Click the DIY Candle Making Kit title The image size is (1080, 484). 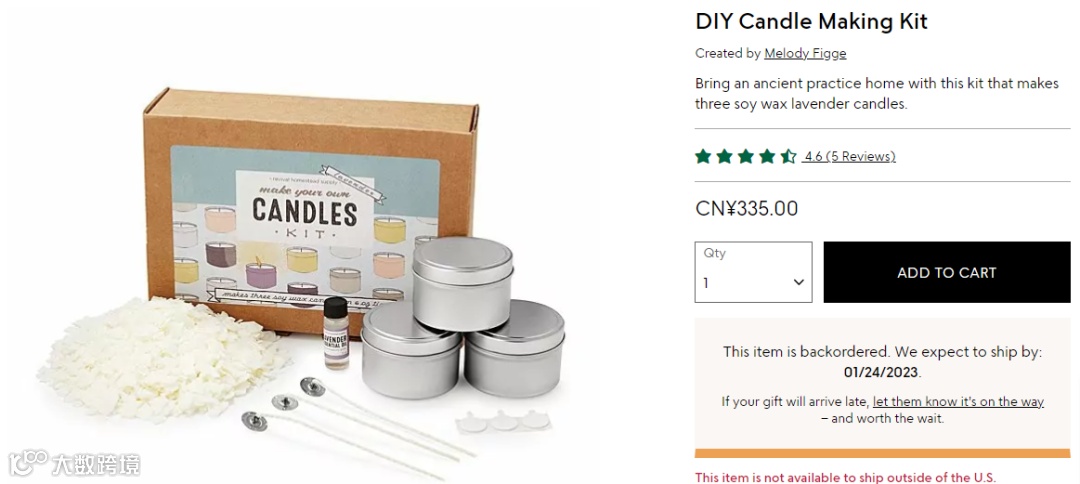click(x=811, y=21)
